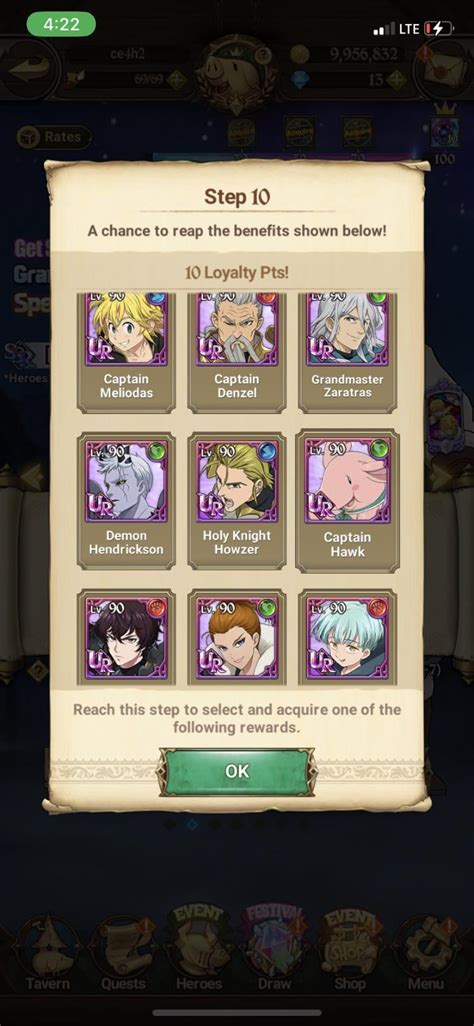The height and width of the screenshot is (1026, 474).
Task: Open the Quests scroll icon
Action: [x=122, y=953]
